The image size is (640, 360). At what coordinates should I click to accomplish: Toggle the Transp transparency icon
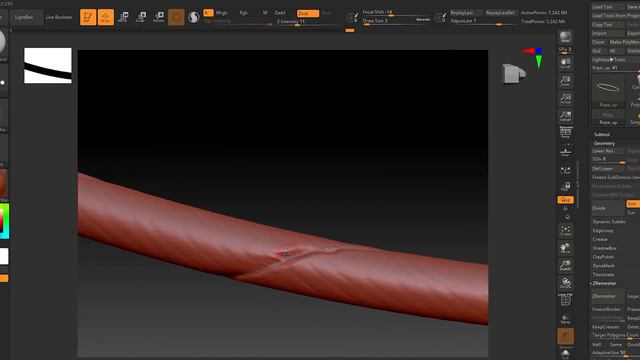tap(565, 319)
